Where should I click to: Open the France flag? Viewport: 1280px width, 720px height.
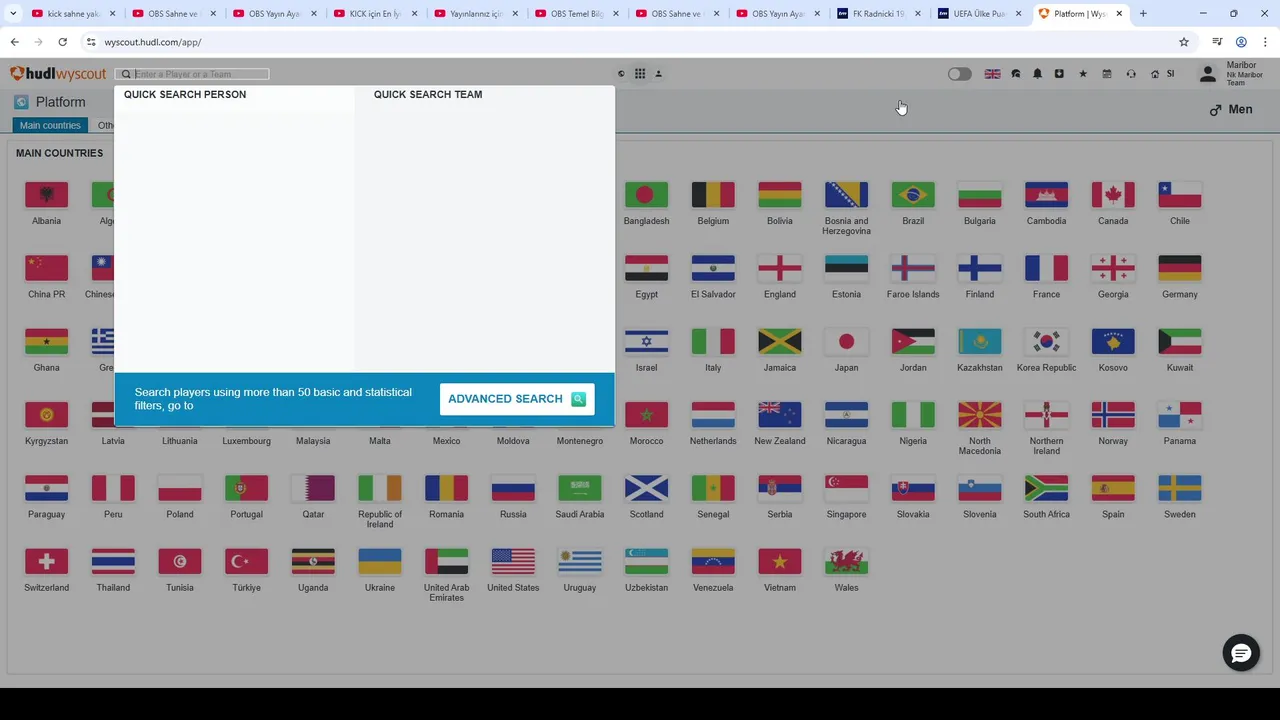(x=1047, y=268)
